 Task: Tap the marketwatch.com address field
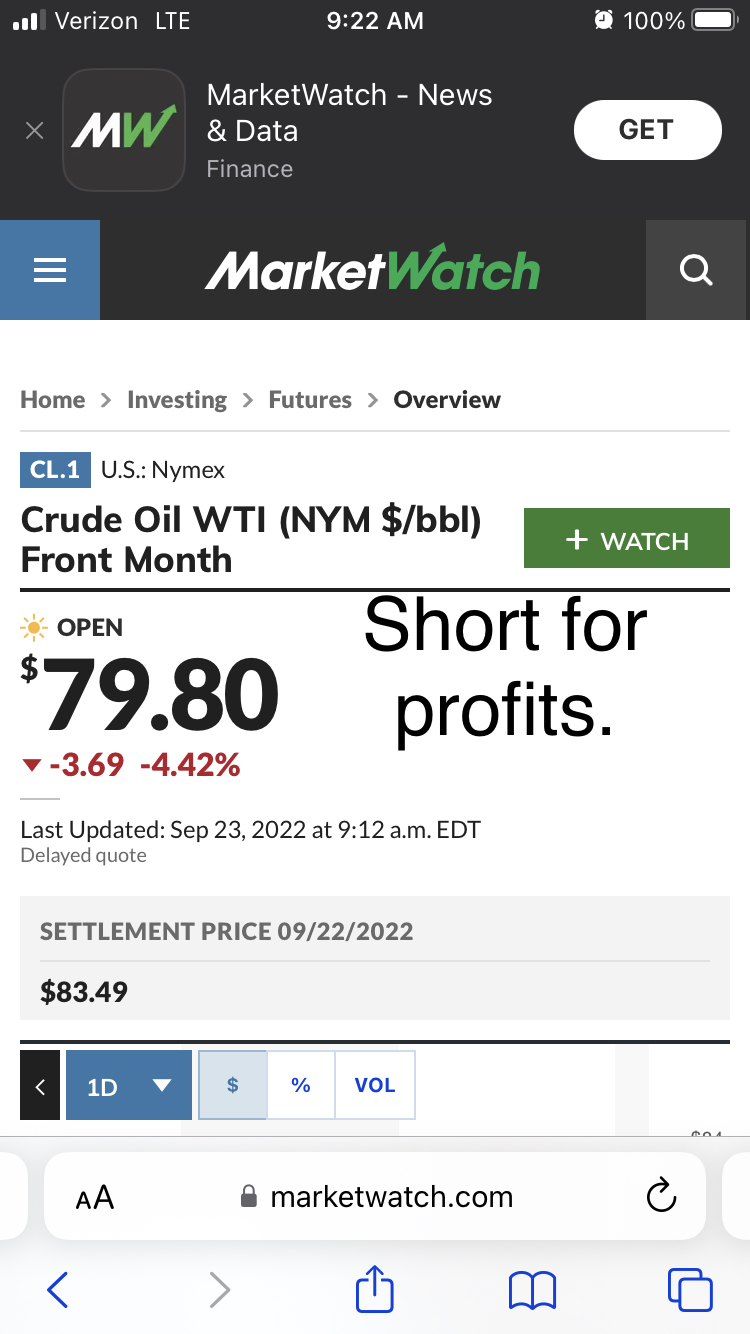[375, 1196]
